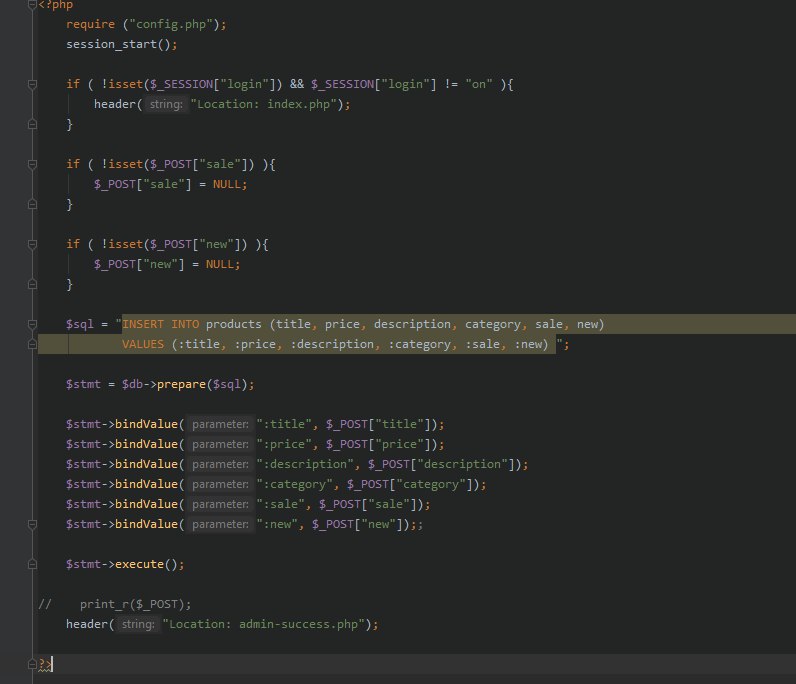This screenshot has width=796, height=684.
Task: Click the commented print_r($_POST) line
Action: (x=135, y=604)
